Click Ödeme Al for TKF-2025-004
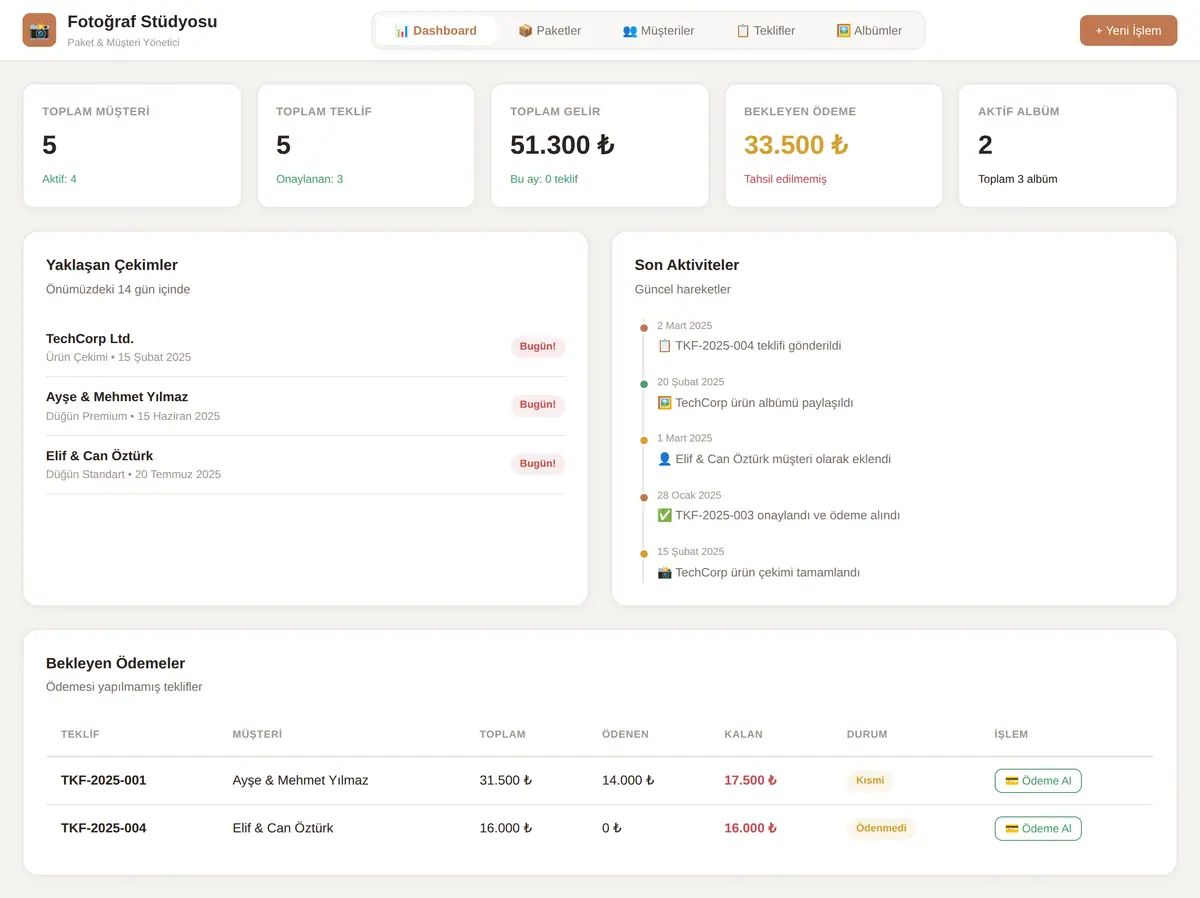 coord(1038,828)
